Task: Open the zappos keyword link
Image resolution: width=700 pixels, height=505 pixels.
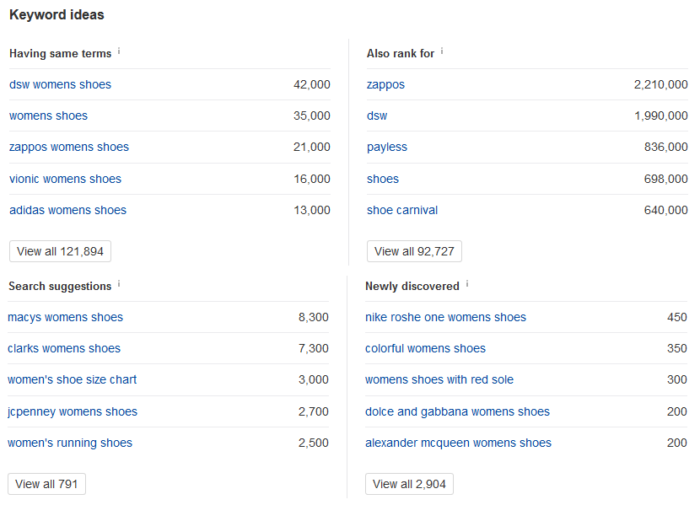Action: point(386,84)
